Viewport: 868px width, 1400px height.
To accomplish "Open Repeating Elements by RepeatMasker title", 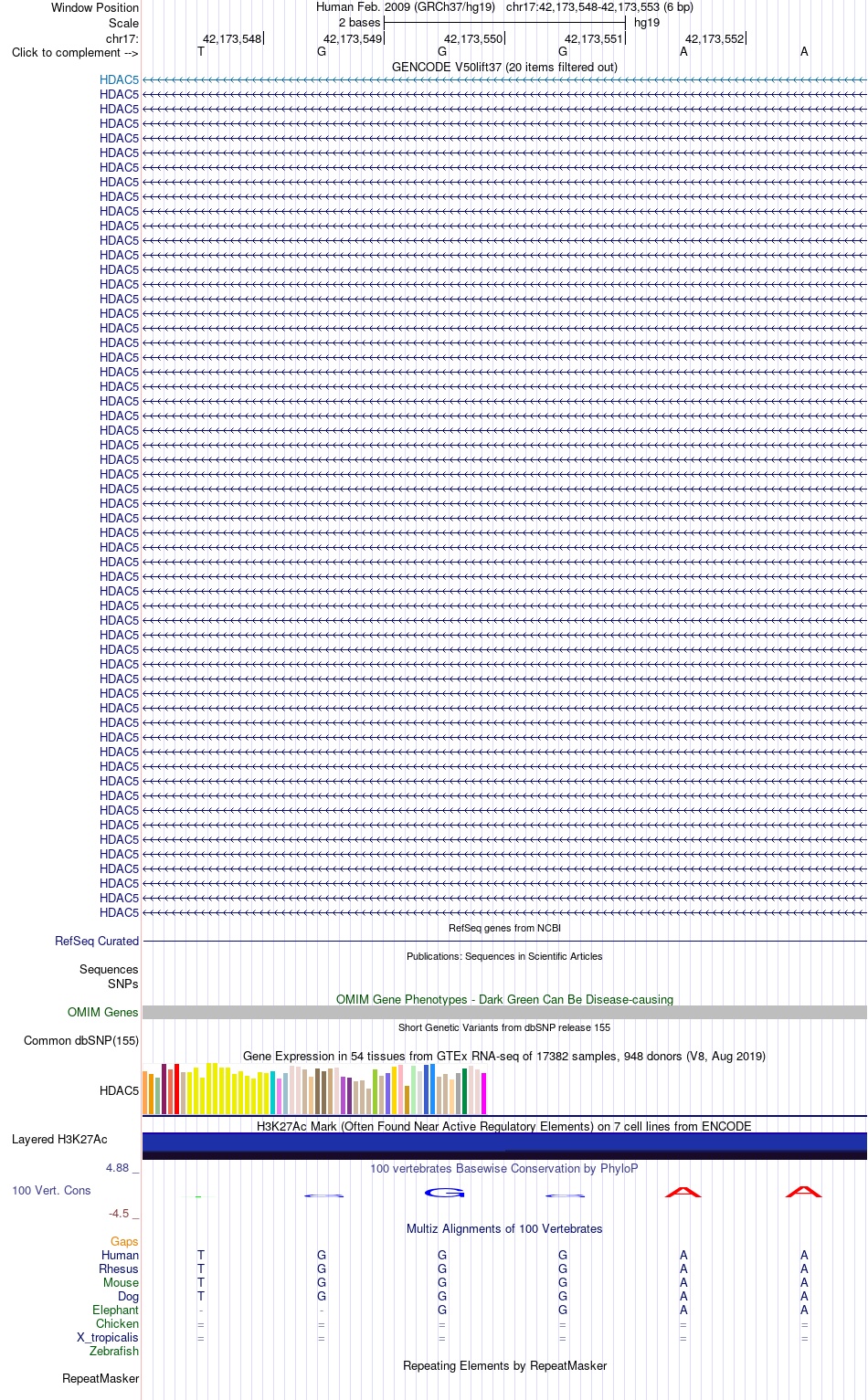I will [x=504, y=1365].
